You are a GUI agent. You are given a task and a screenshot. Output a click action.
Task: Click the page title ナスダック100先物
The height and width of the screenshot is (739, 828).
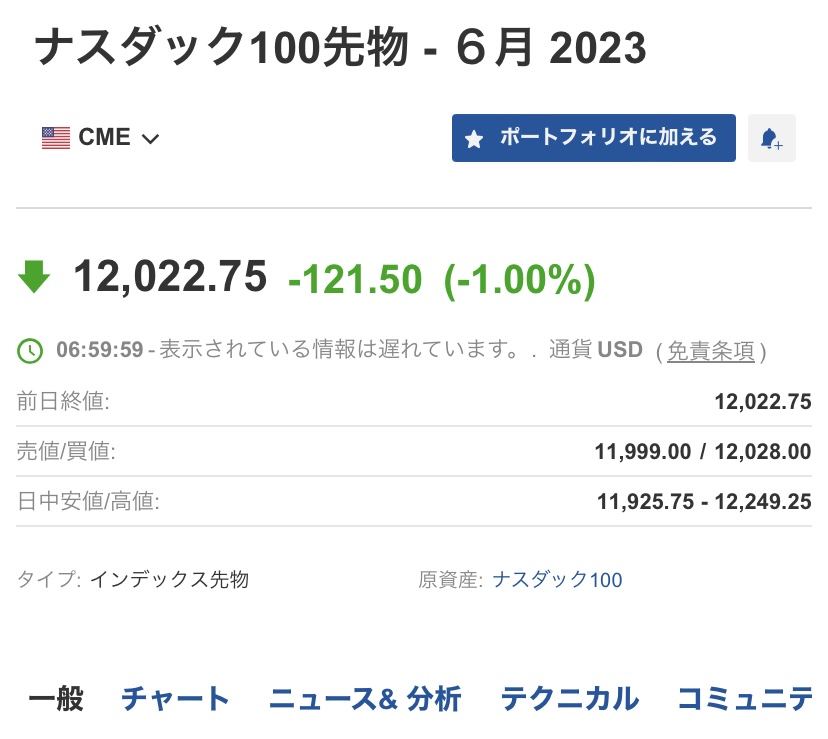click(221, 48)
